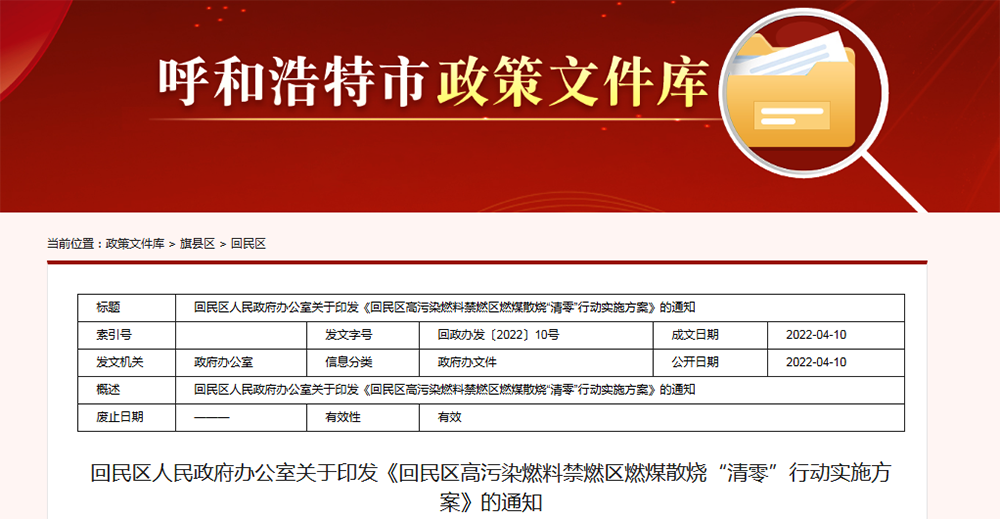Click the 发文字号 label cell
The height and width of the screenshot is (519, 1000).
[x=363, y=335]
